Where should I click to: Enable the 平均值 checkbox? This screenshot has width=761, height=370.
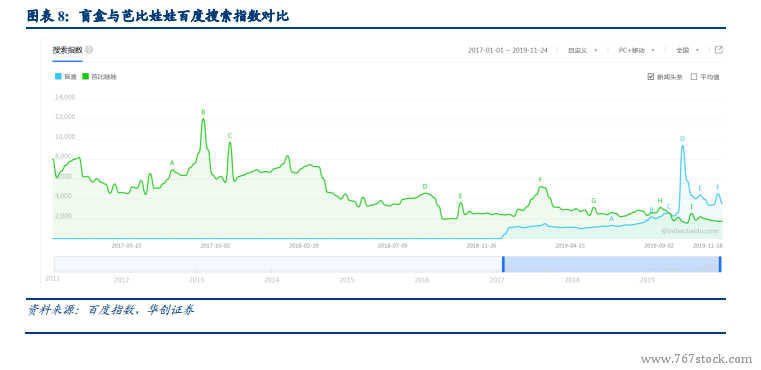(694, 77)
